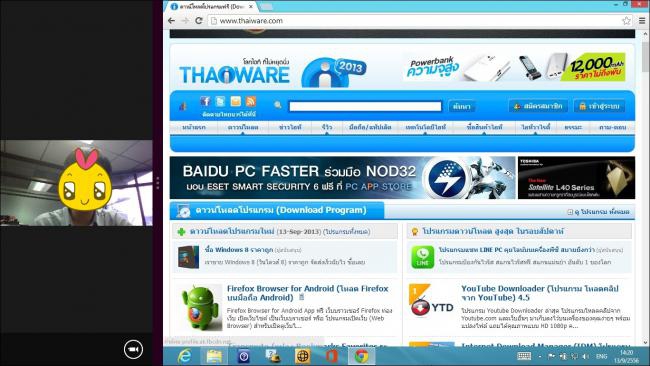Open the download navigation tab
Viewport: 650px width, 366px height.
[243, 127]
